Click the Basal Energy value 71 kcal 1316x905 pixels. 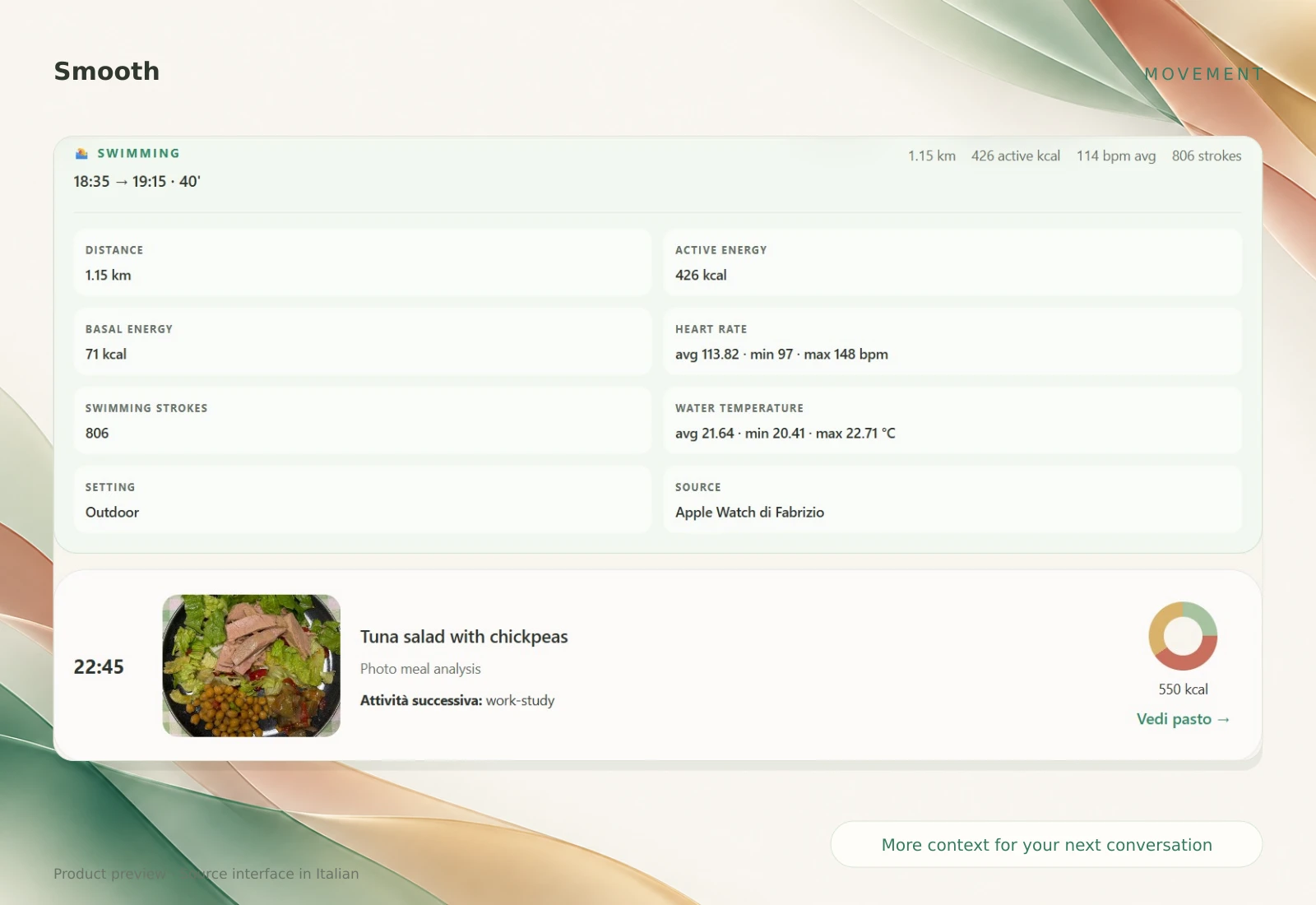(x=106, y=355)
